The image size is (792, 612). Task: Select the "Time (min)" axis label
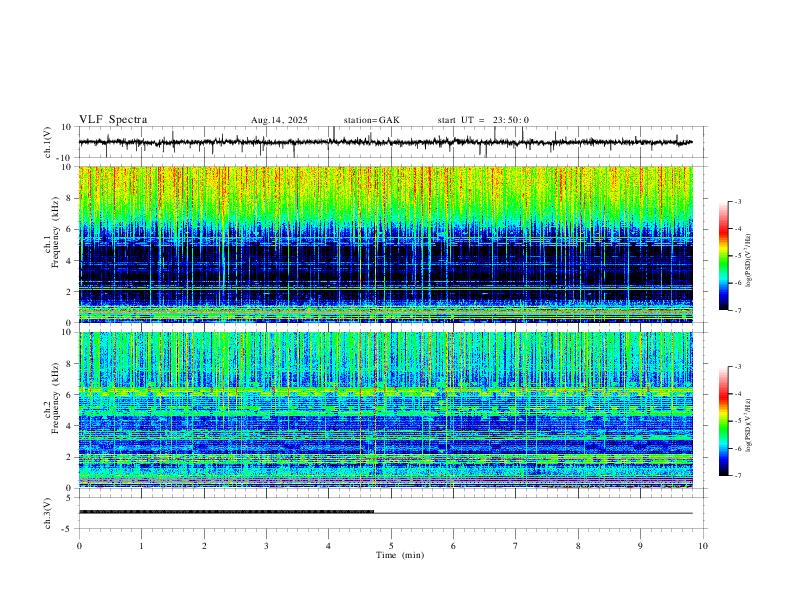(400, 555)
